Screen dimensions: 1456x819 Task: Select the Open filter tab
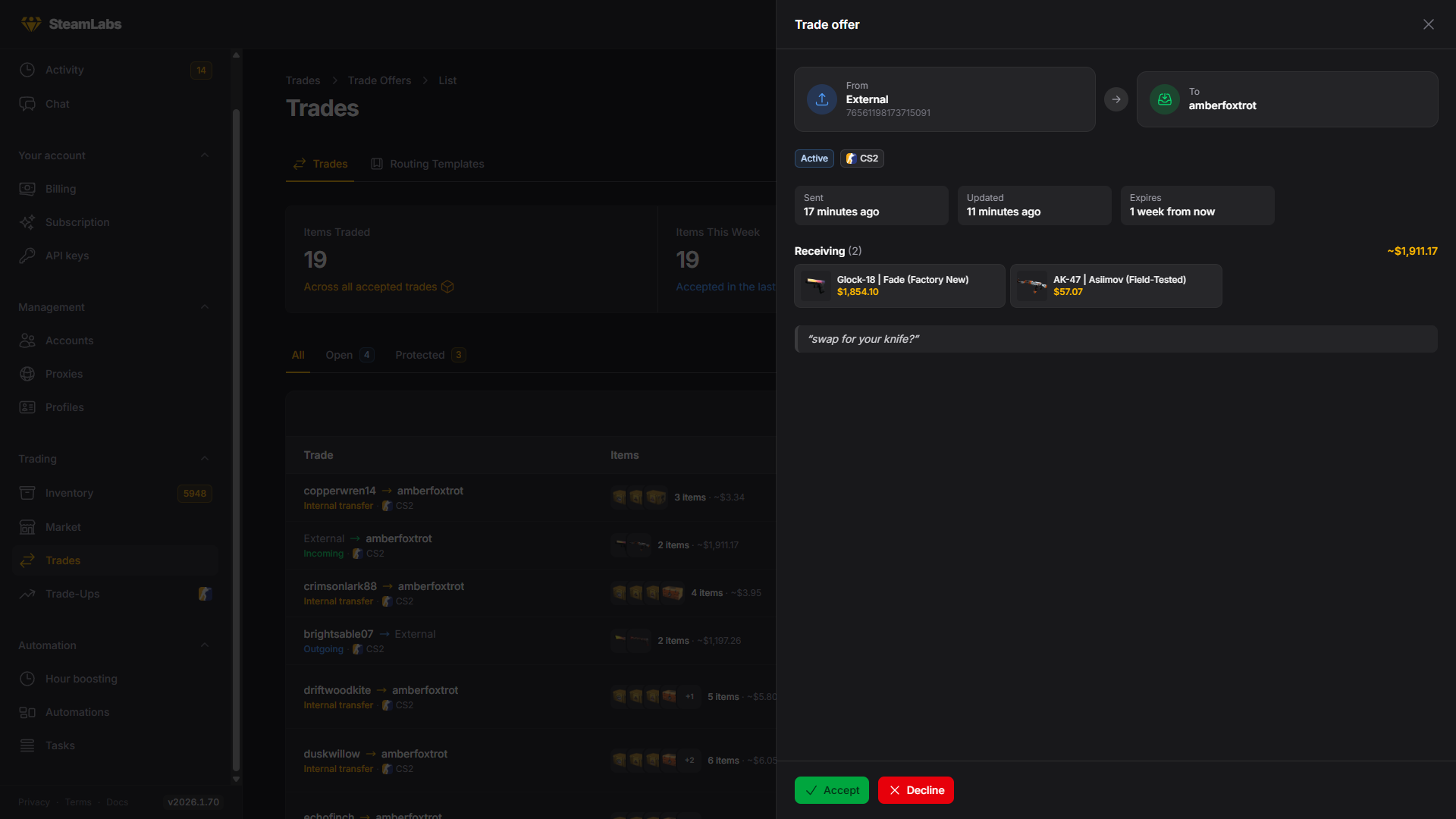[350, 355]
